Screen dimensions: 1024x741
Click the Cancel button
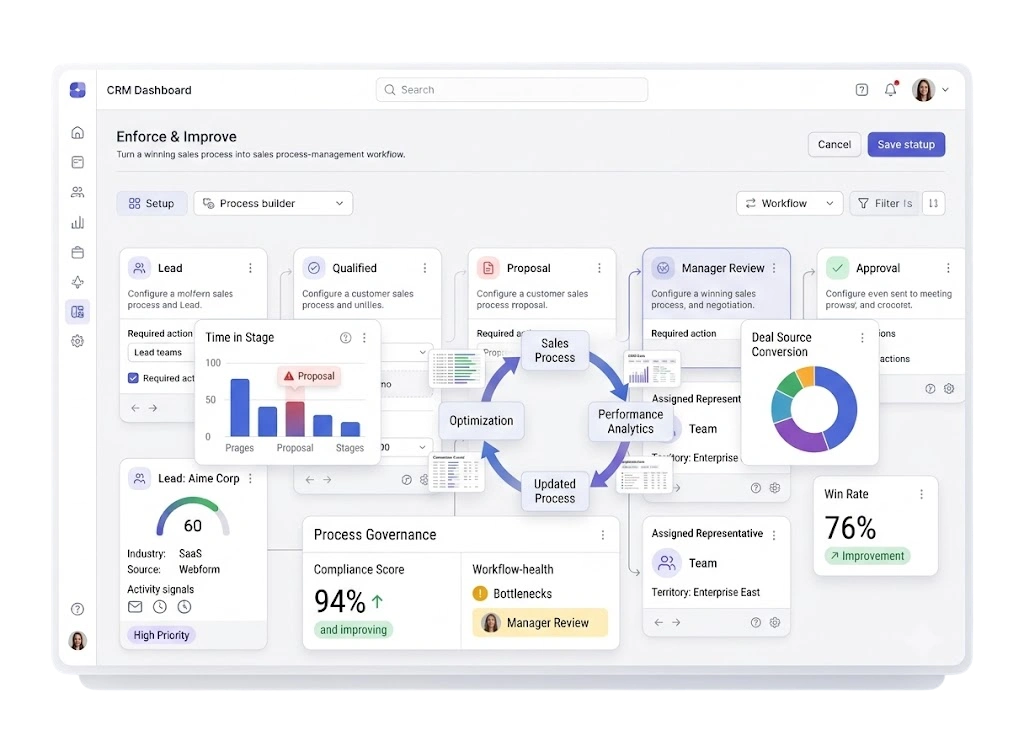click(834, 144)
